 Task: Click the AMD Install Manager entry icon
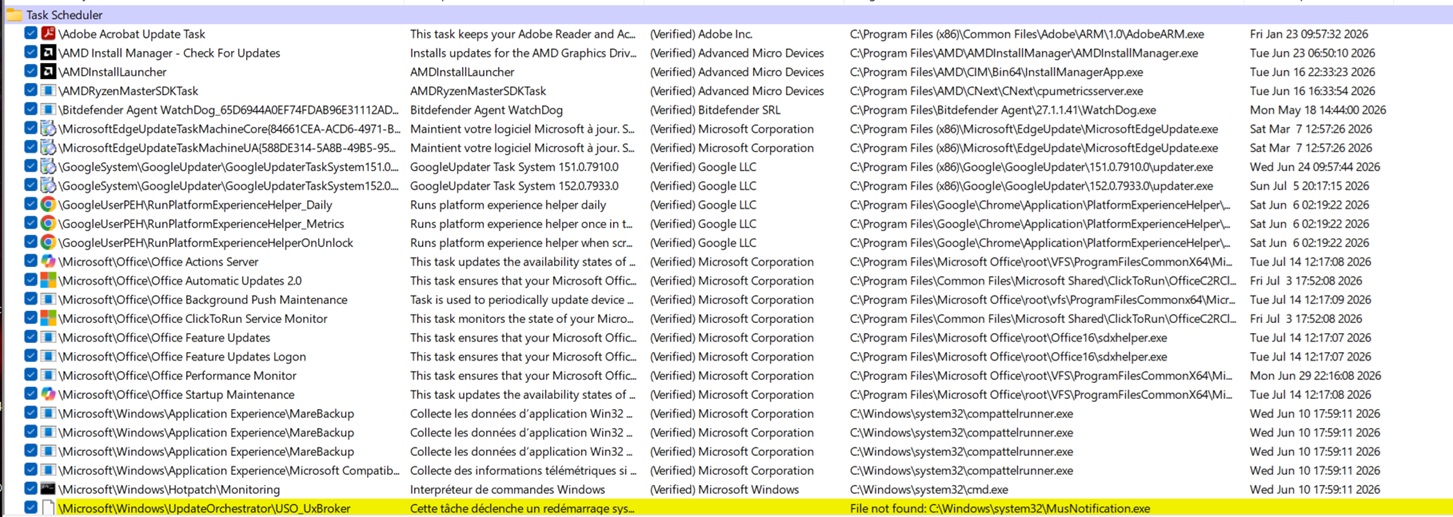[x=47, y=53]
